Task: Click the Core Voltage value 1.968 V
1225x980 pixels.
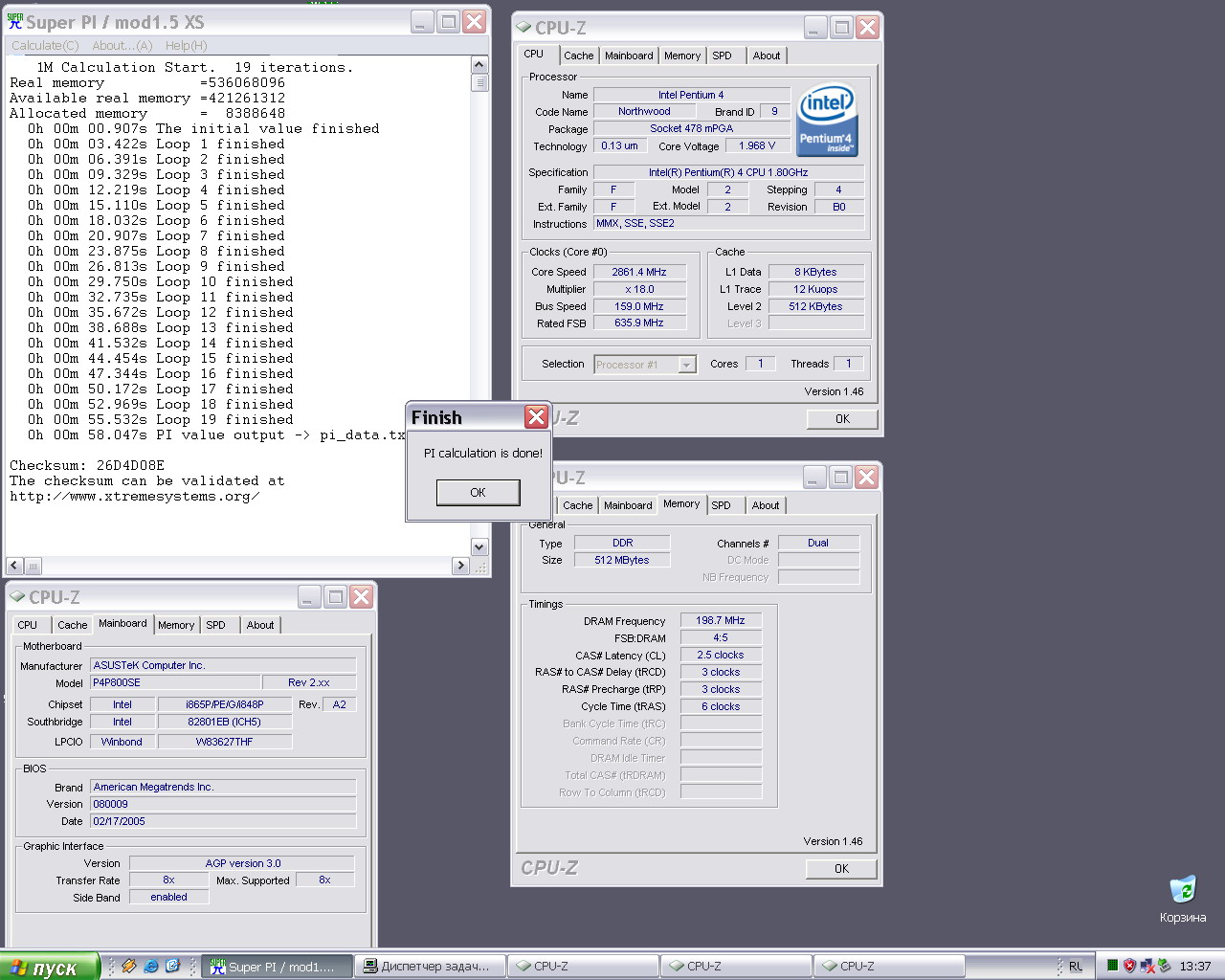Action: coord(757,145)
